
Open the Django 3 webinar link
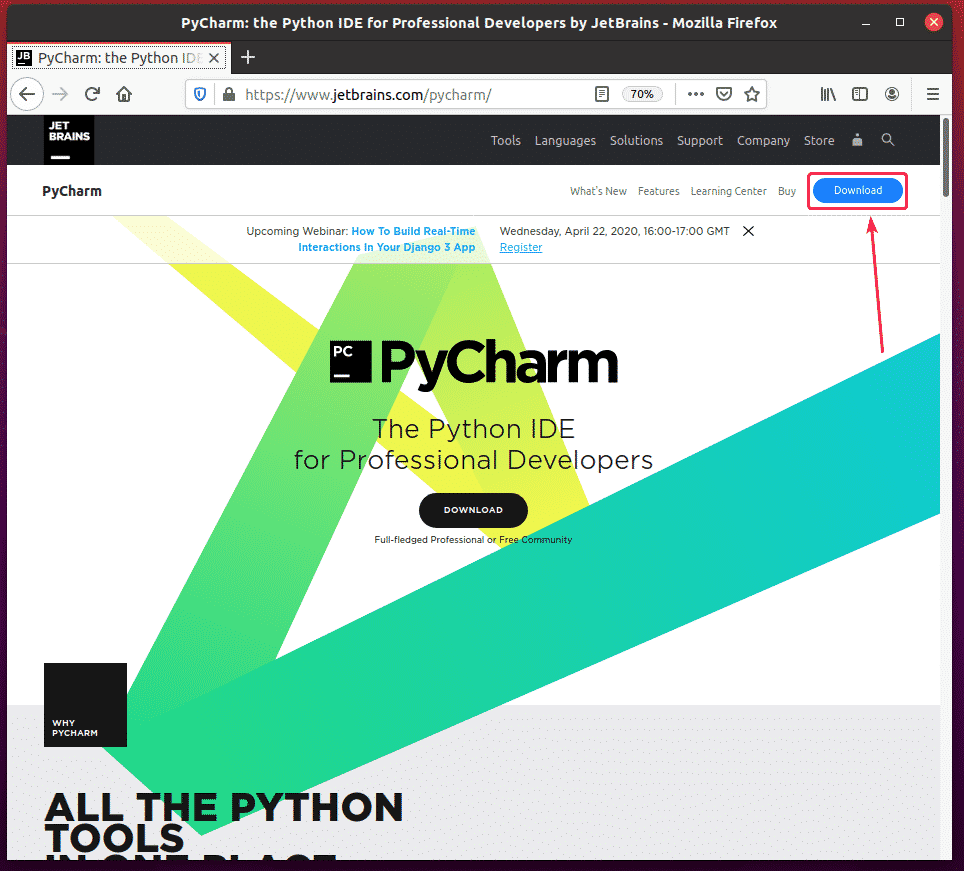(387, 239)
